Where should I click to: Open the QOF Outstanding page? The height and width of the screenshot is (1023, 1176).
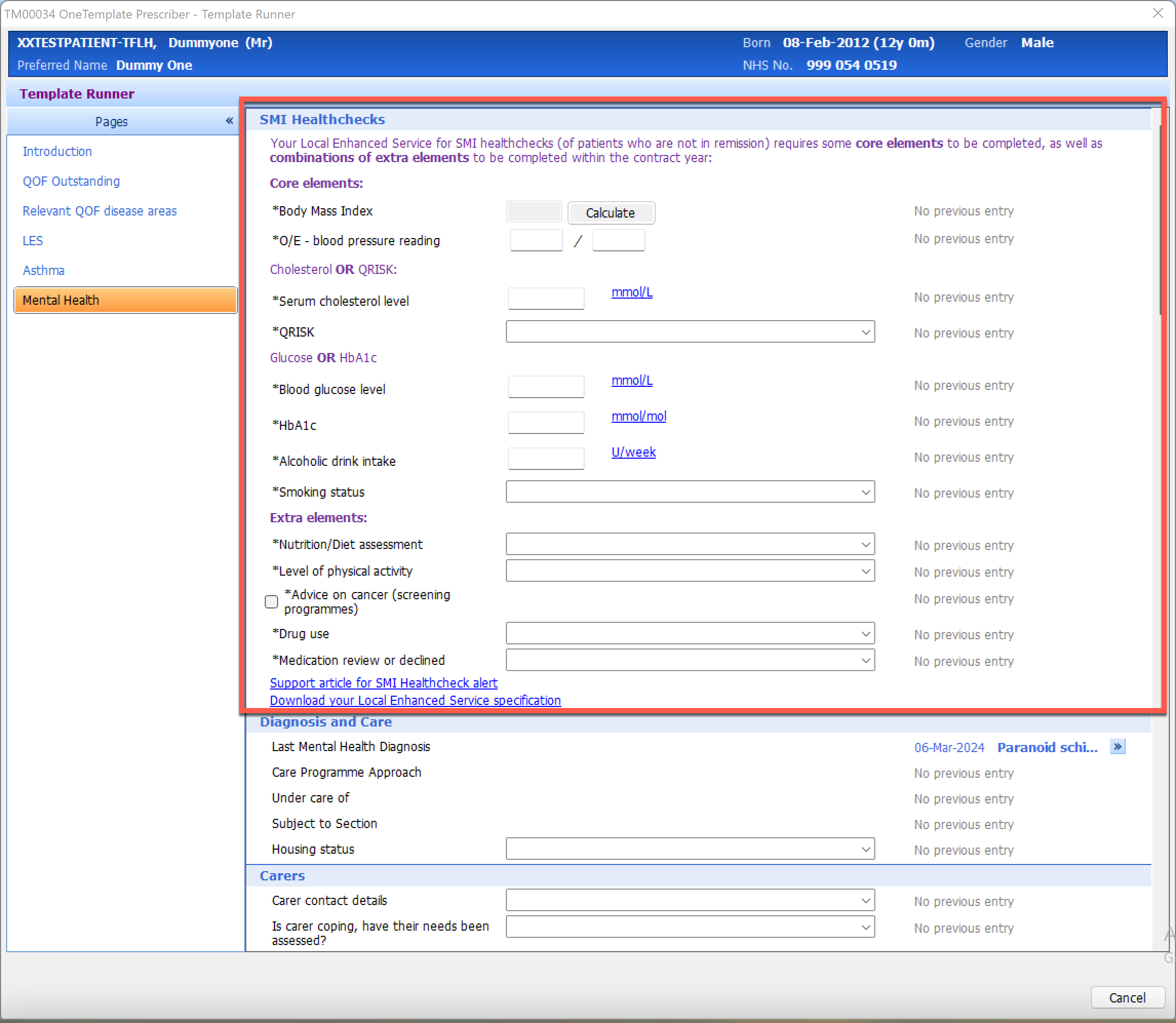(x=71, y=181)
